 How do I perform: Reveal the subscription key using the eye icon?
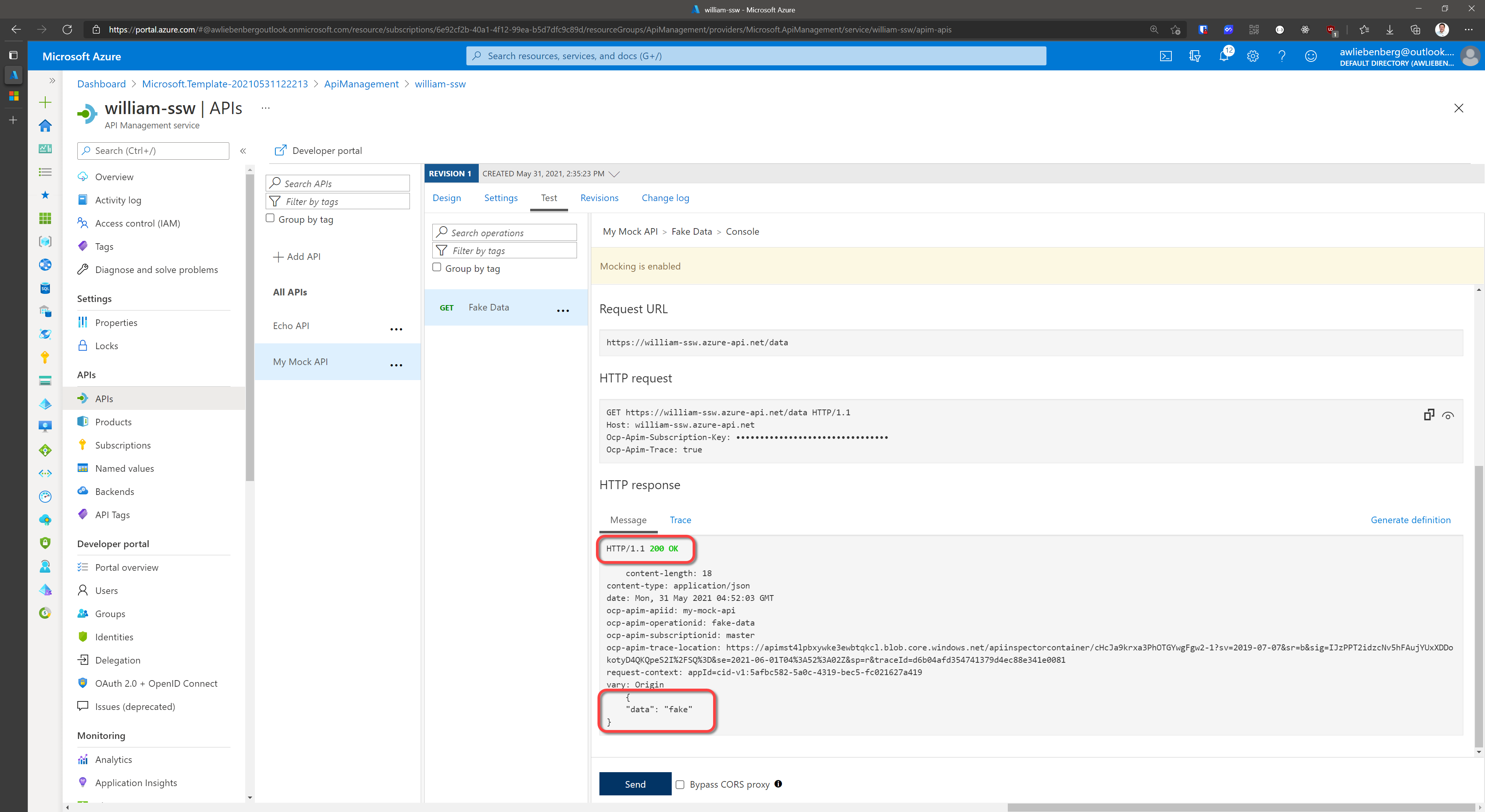click(x=1448, y=416)
